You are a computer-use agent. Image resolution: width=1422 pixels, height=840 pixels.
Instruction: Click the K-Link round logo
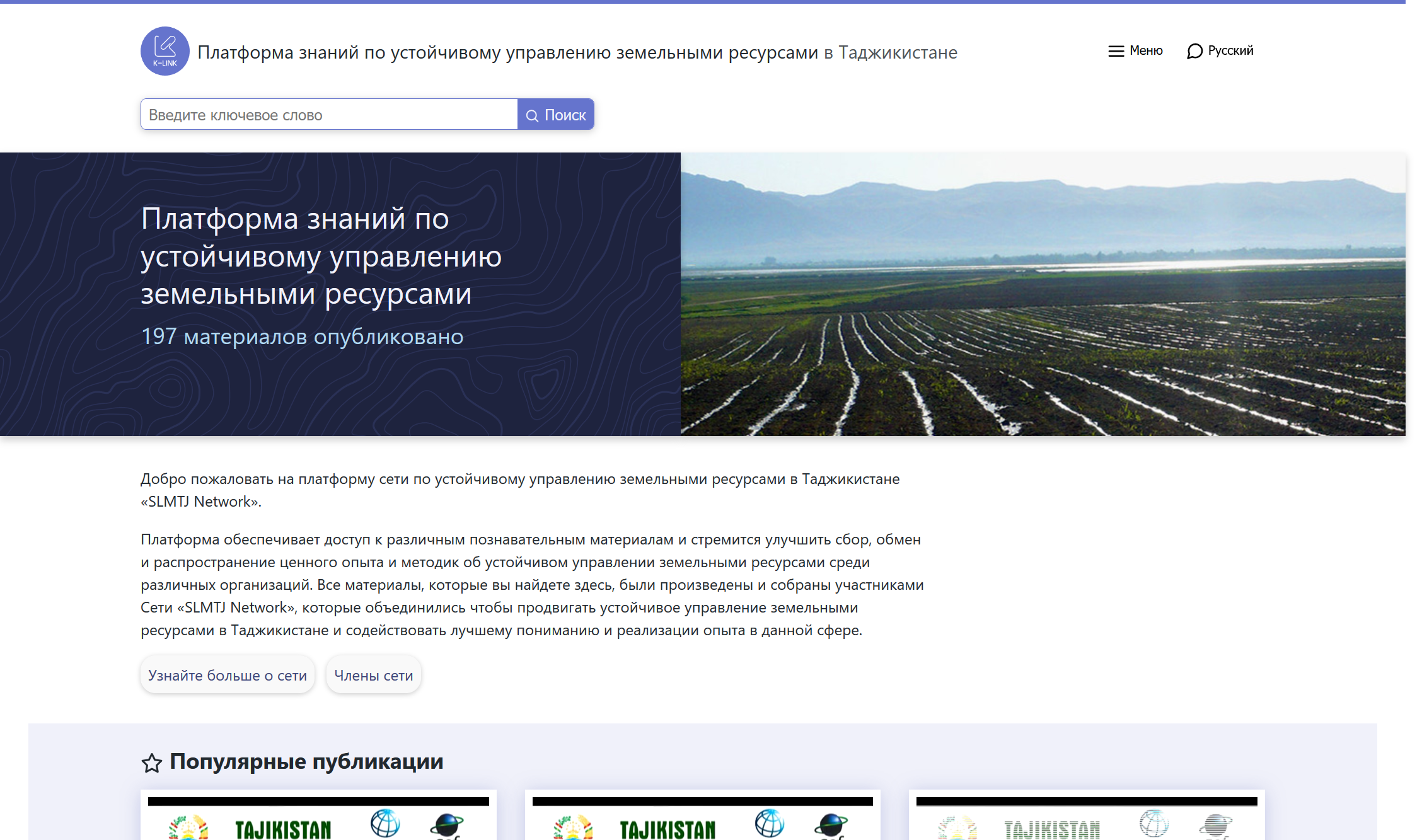[x=165, y=51]
